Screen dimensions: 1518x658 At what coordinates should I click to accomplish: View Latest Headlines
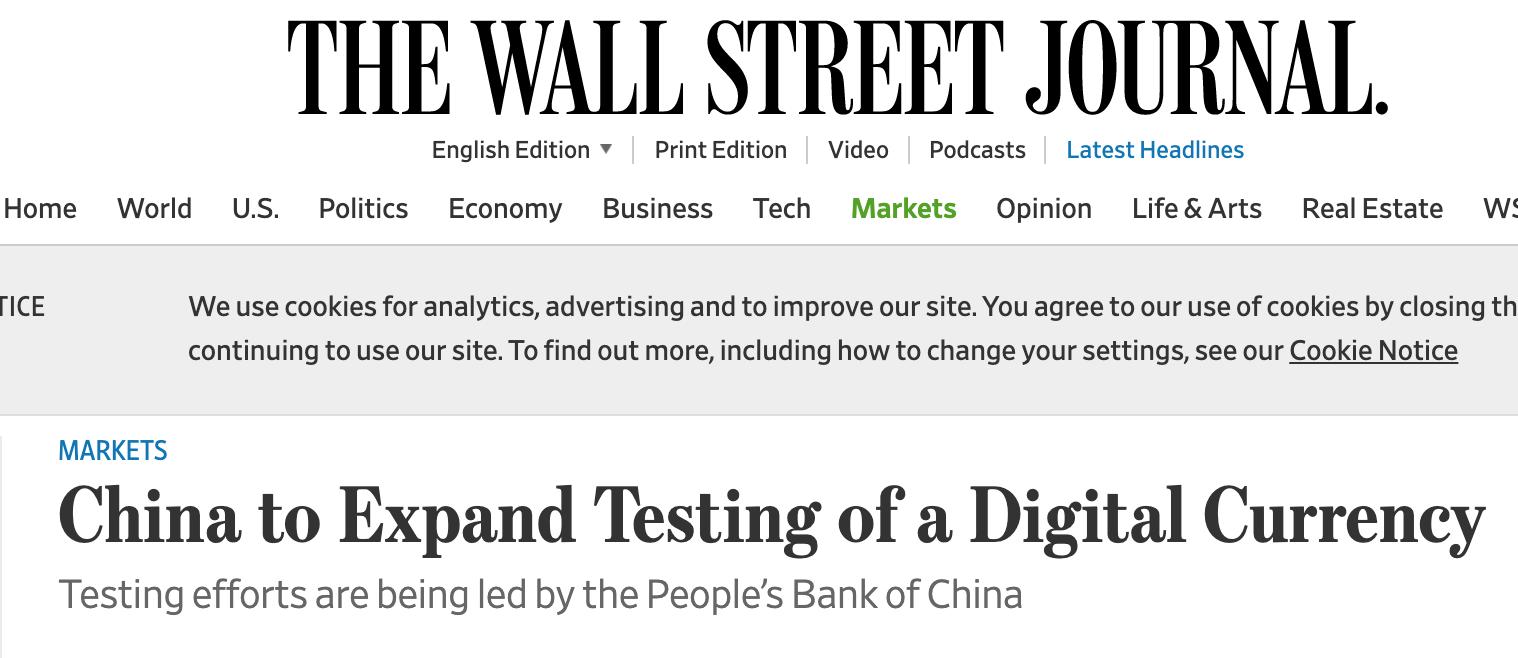(1155, 150)
